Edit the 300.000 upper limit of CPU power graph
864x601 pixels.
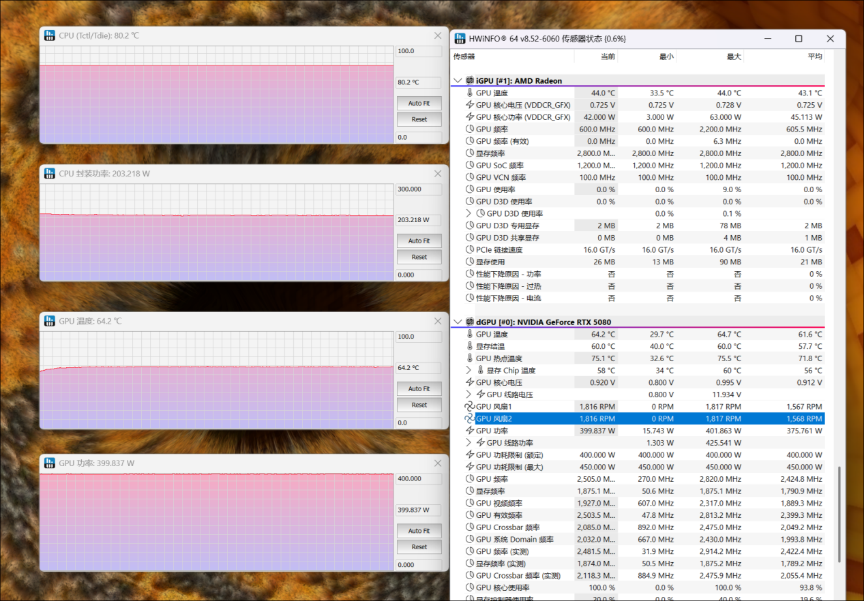point(419,189)
